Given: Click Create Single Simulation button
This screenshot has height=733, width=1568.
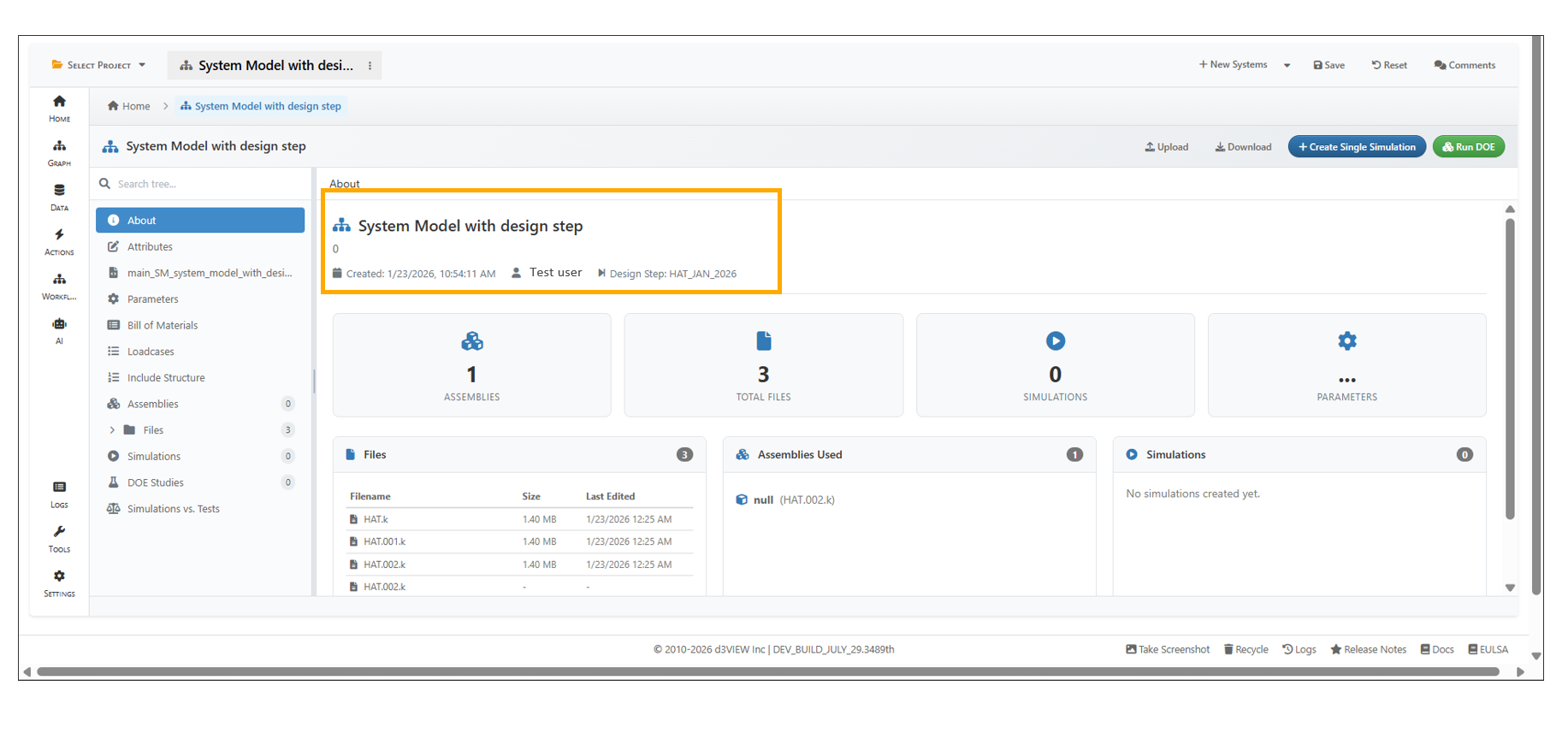Looking at the screenshot, I should [x=1357, y=147].
